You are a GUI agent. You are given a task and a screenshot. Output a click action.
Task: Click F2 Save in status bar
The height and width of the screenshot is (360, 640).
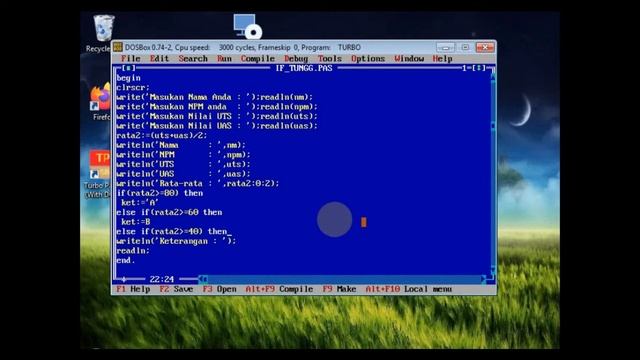point(176,289)
